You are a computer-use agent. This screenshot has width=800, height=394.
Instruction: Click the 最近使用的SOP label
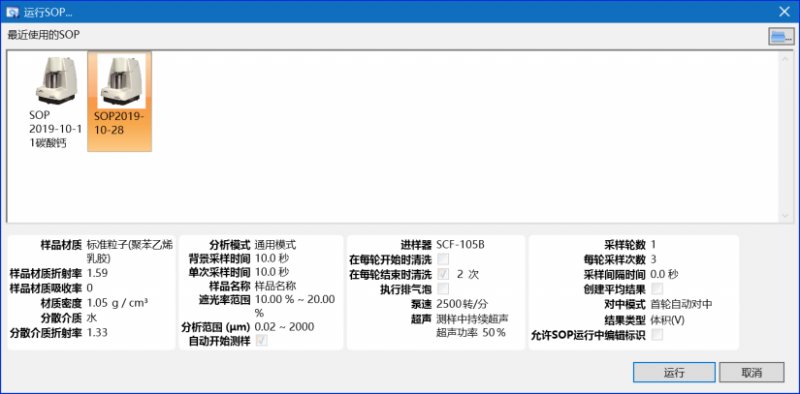tap(43, 35)
